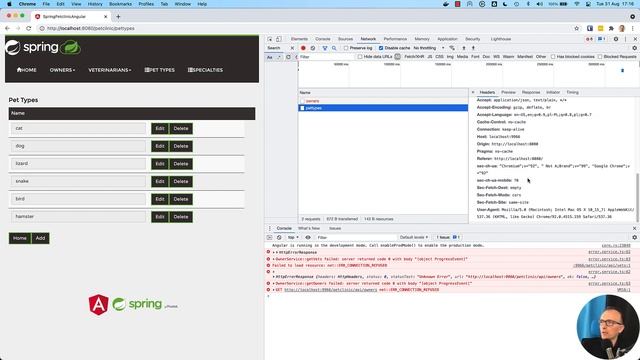Click the network search magnifier icon

click(x=334, y=48)
